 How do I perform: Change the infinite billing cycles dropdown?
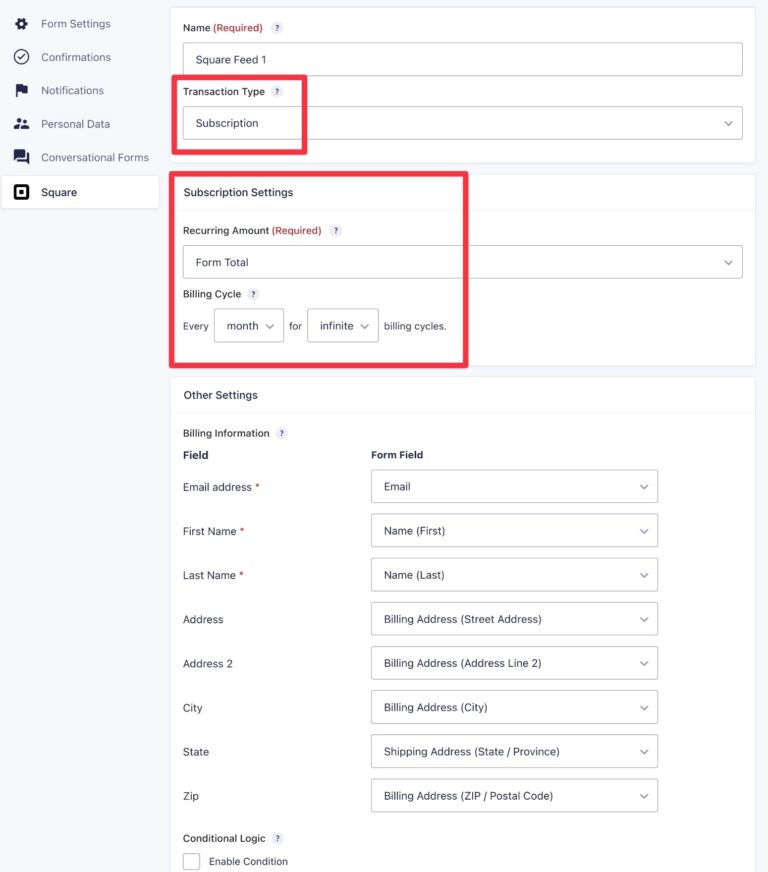(x=342, y=325)
